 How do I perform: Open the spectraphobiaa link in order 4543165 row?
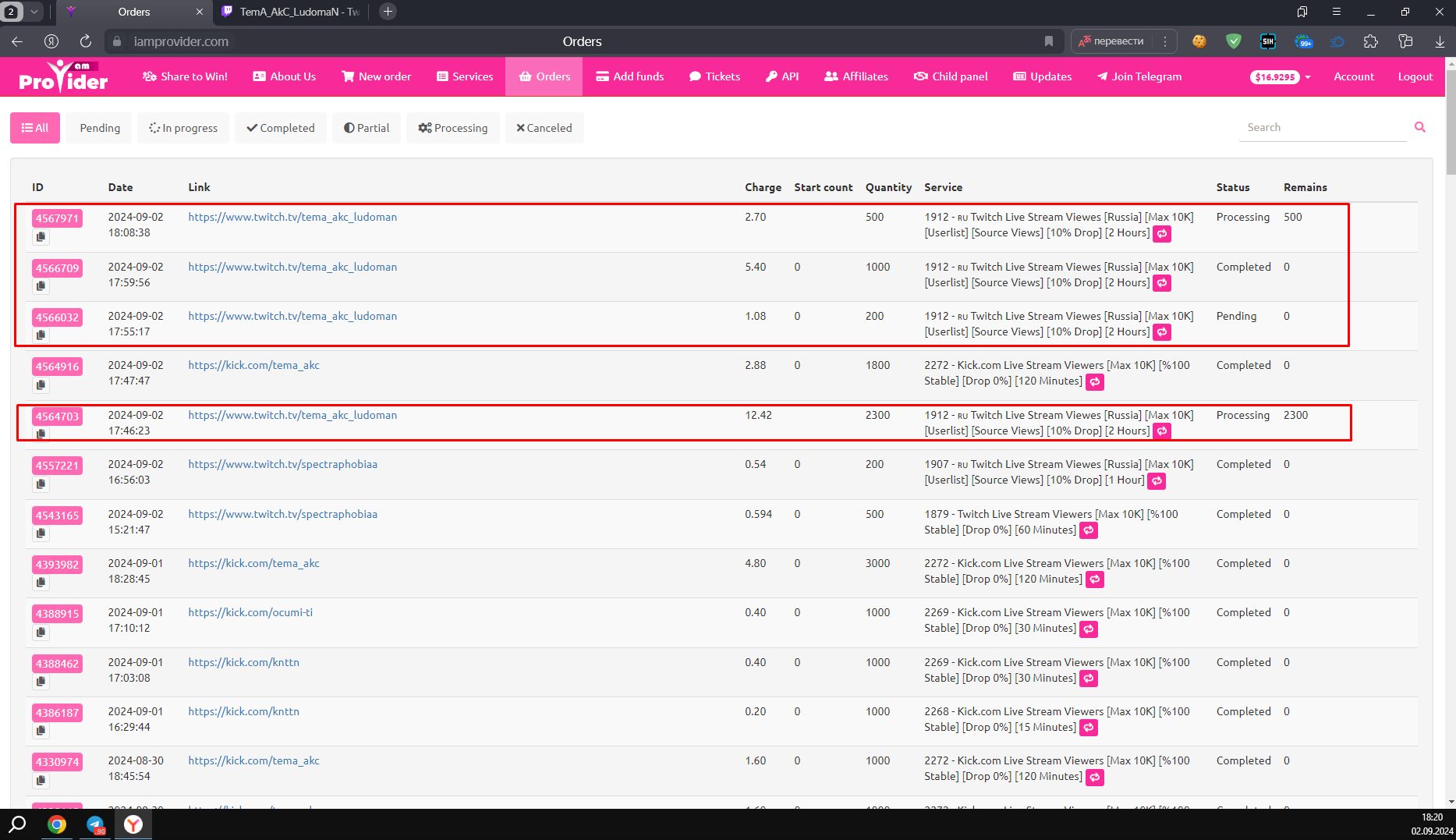point(282,514)
